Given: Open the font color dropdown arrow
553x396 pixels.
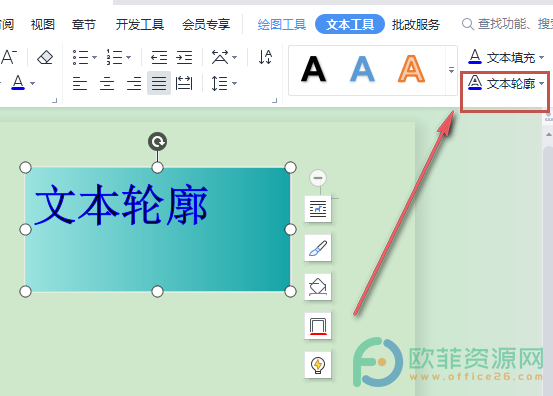Looking at the screenshot, I should pos(32,84).
